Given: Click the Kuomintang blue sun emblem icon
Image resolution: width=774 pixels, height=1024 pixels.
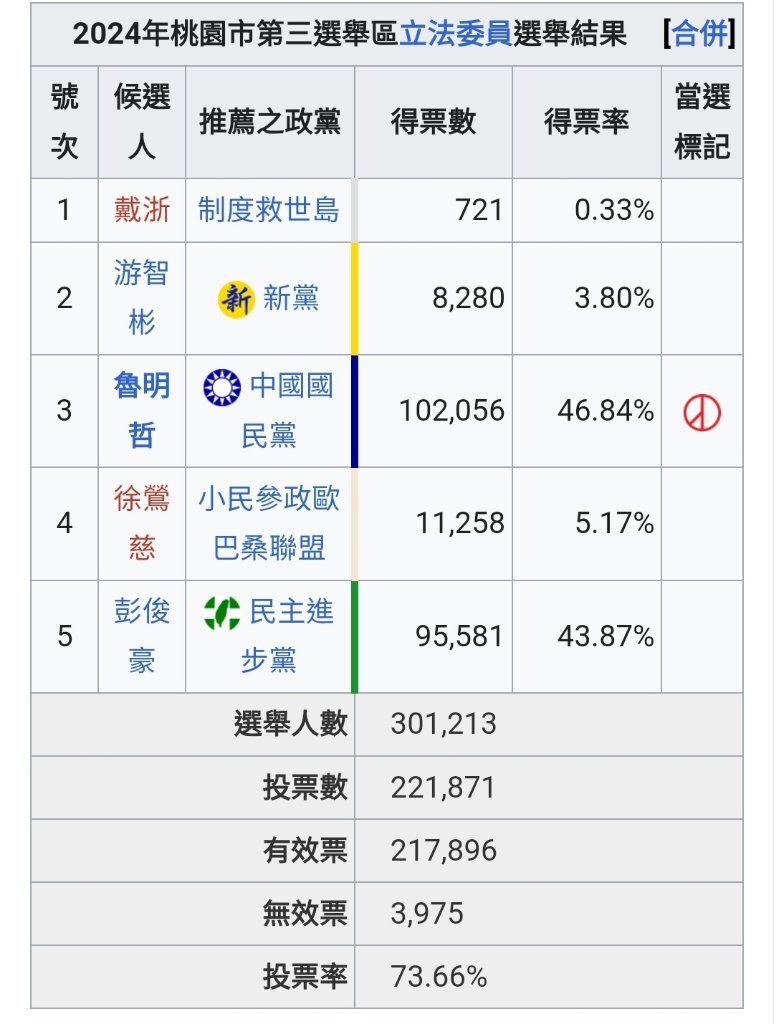Looking at the screenshot, I should click(x=222, y=387).
